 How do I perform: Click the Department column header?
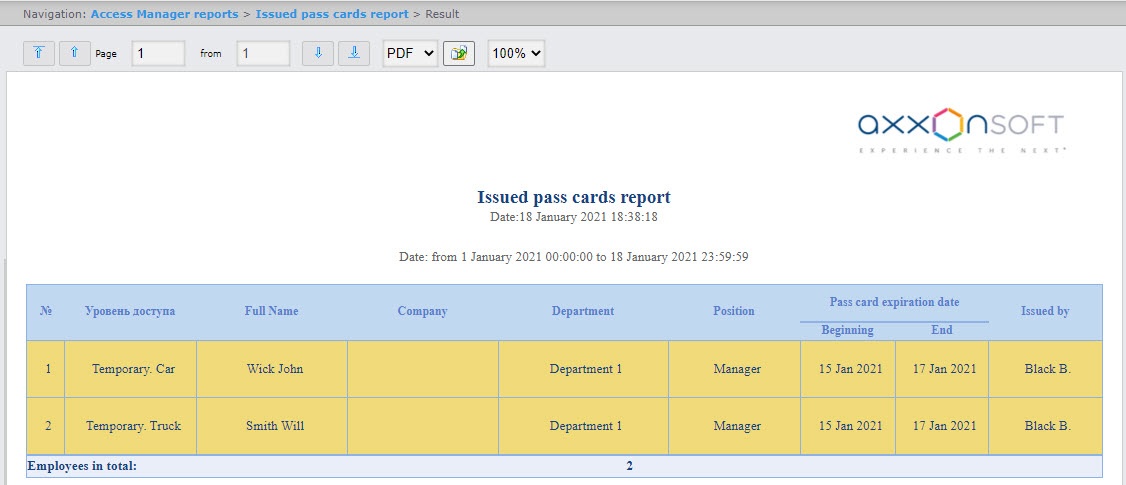[x=583, y=311]
